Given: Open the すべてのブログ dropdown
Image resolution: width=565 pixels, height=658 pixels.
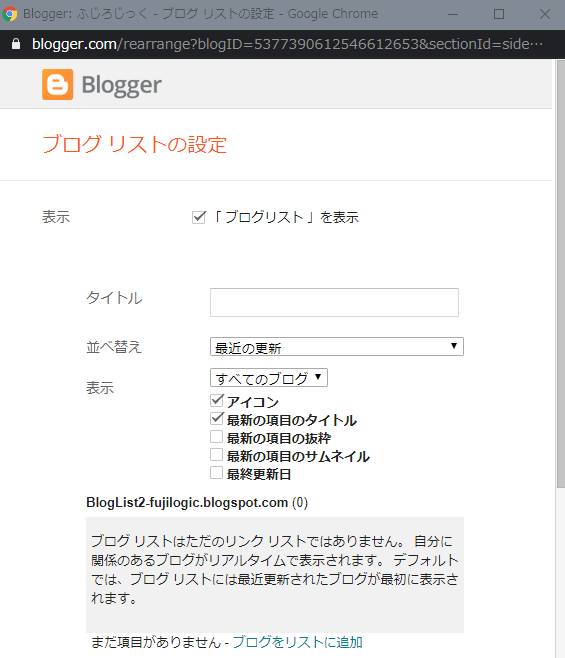Looking at the screenshot, I should (x=269, y=378).
